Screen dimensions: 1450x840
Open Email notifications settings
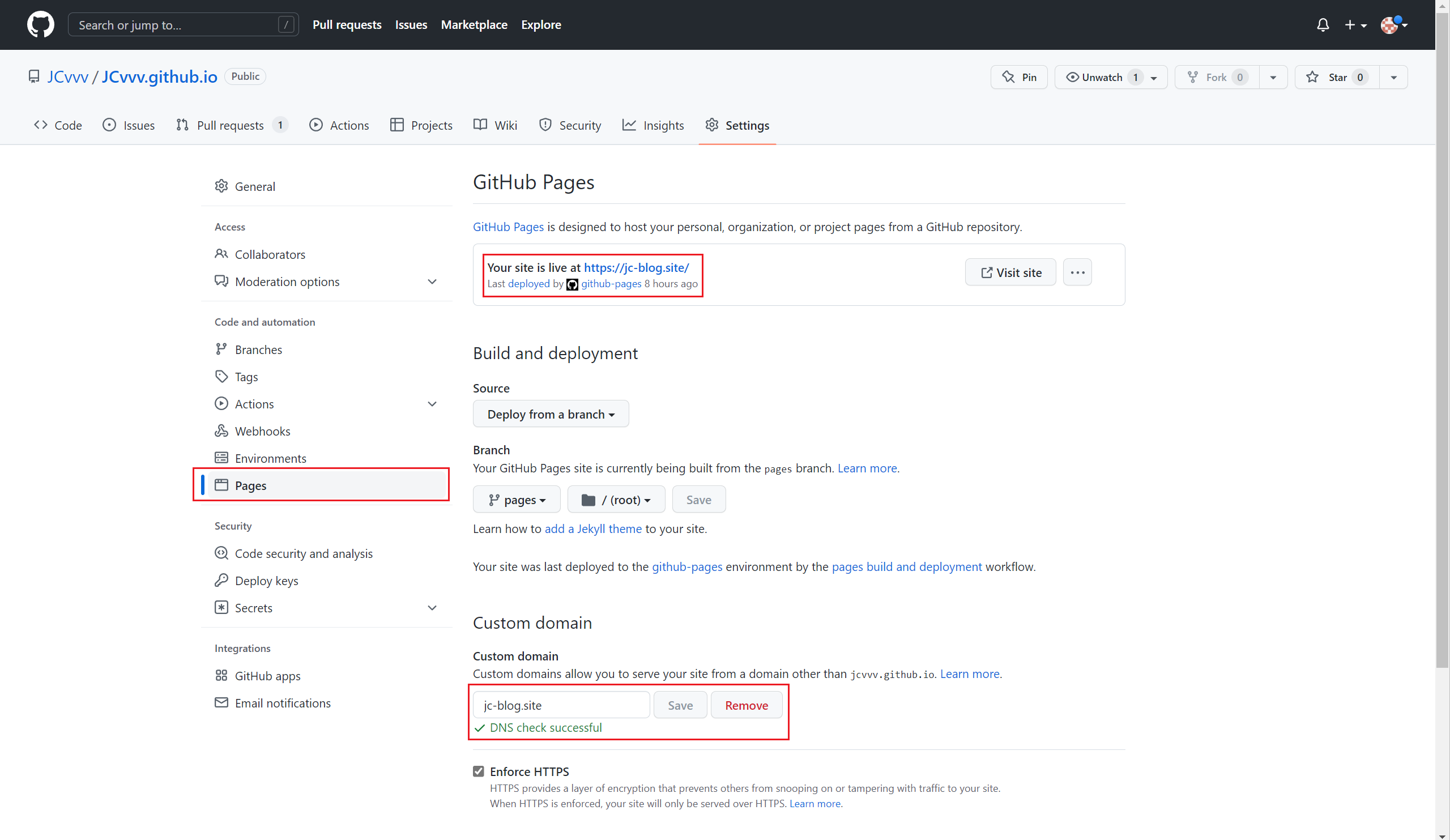click(326, 703)
